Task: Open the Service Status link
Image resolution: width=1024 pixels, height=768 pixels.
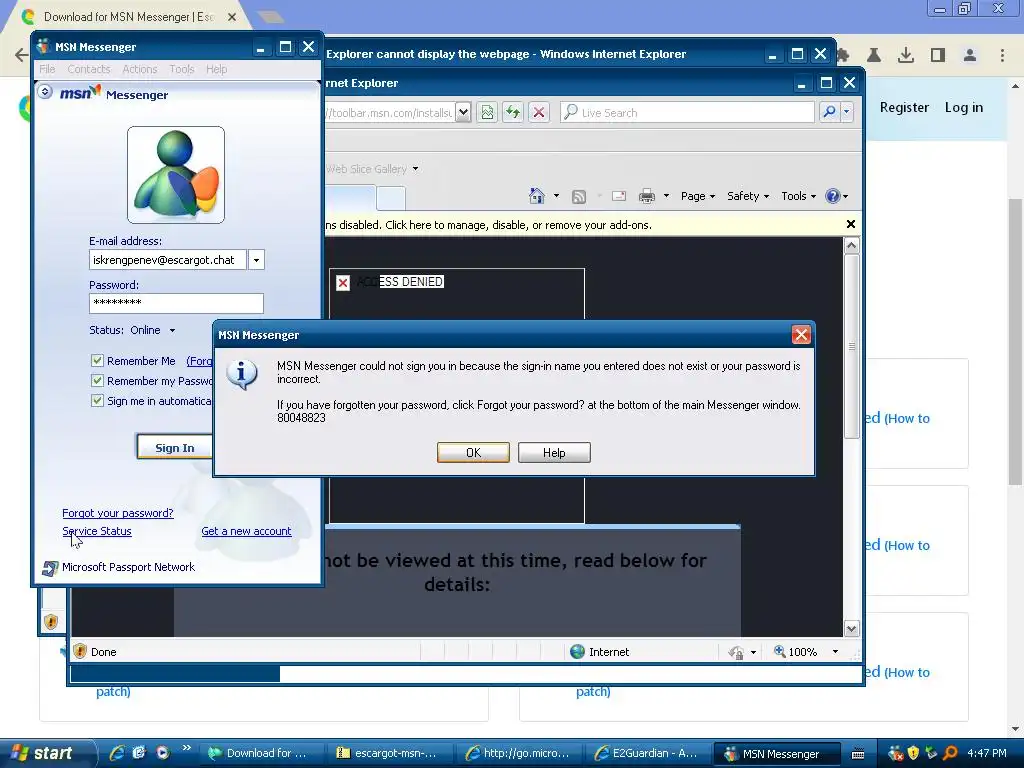Action: point(97,531)
